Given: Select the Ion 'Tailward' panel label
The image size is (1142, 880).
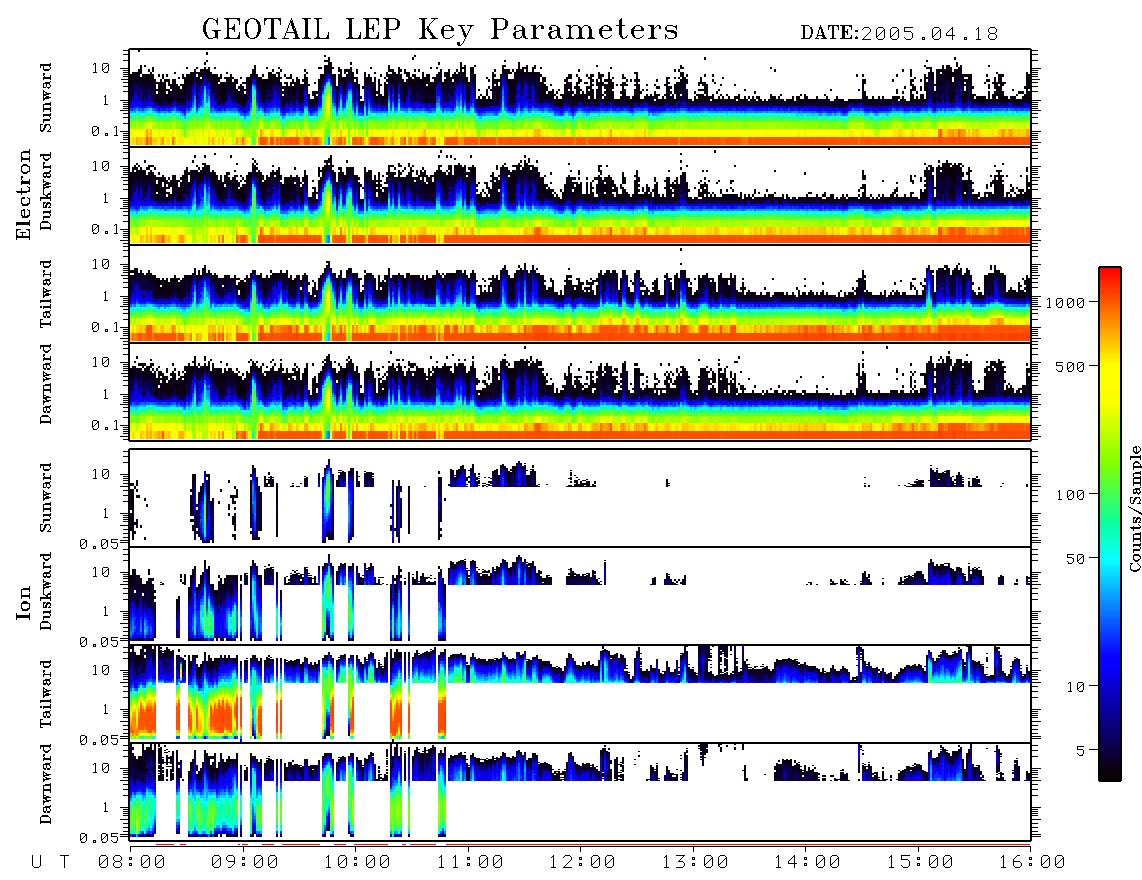Looking at the screenshot, I should (x=46, y=694).
